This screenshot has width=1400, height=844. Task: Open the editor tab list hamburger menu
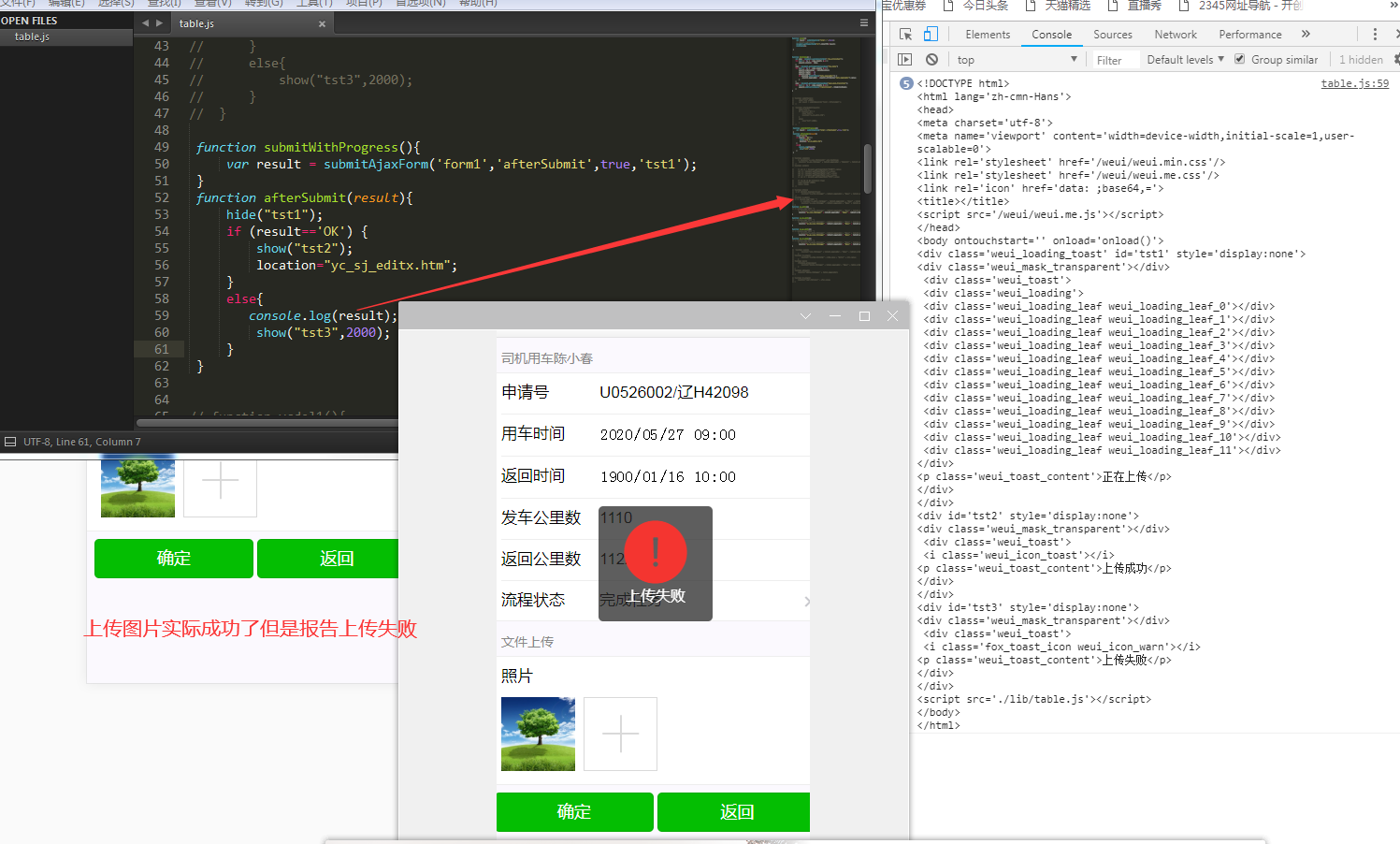(x=863, y=22)
